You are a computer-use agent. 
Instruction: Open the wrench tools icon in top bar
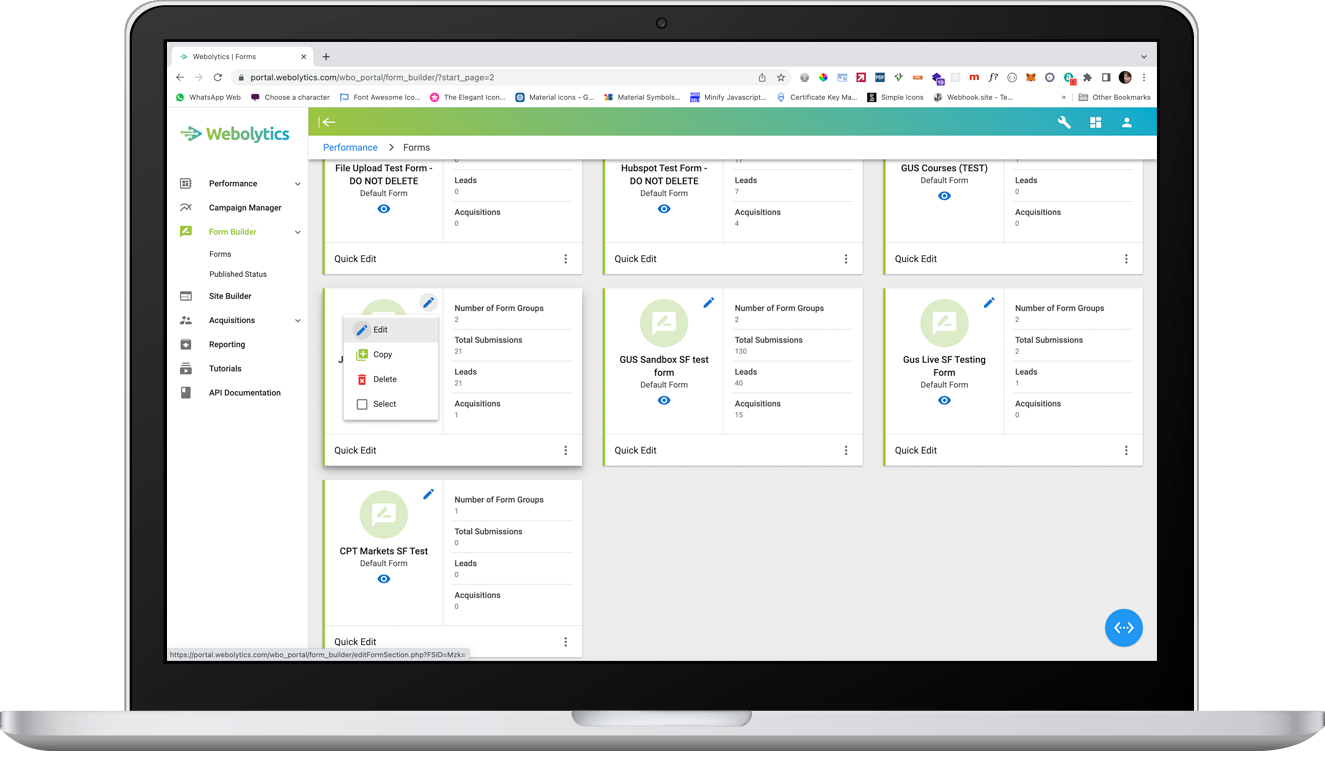[x=1066, y=122]
